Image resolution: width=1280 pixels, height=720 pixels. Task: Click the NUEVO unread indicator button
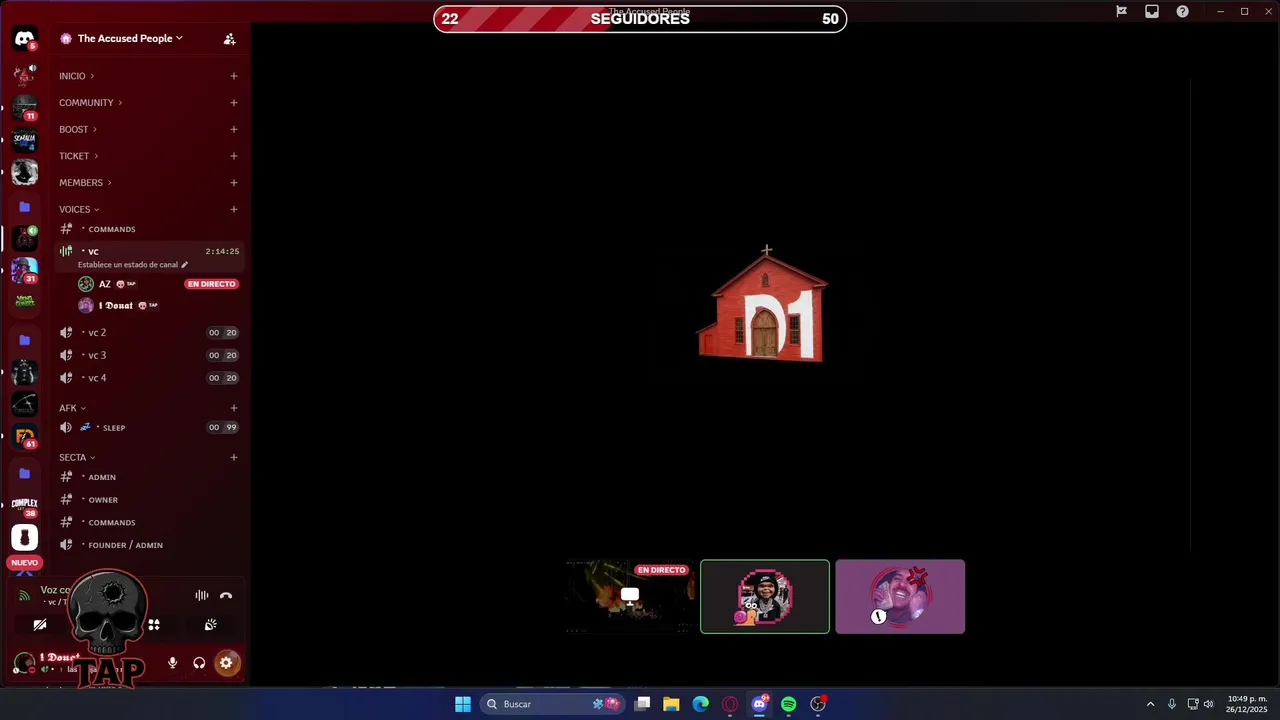pyautogui.click(x=25, y=563)
